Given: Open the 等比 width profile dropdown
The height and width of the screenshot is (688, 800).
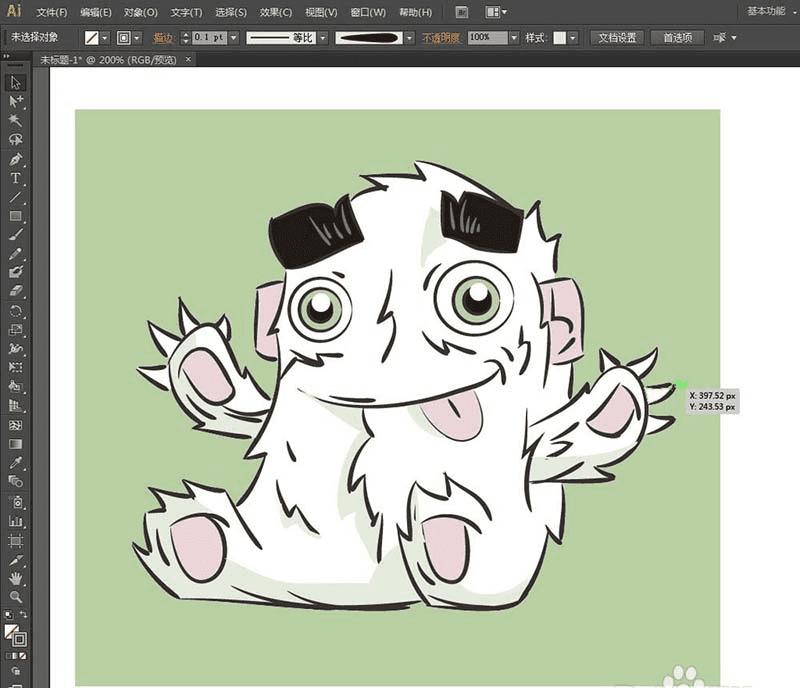Looking at the screenshot, I should [322, 38].
